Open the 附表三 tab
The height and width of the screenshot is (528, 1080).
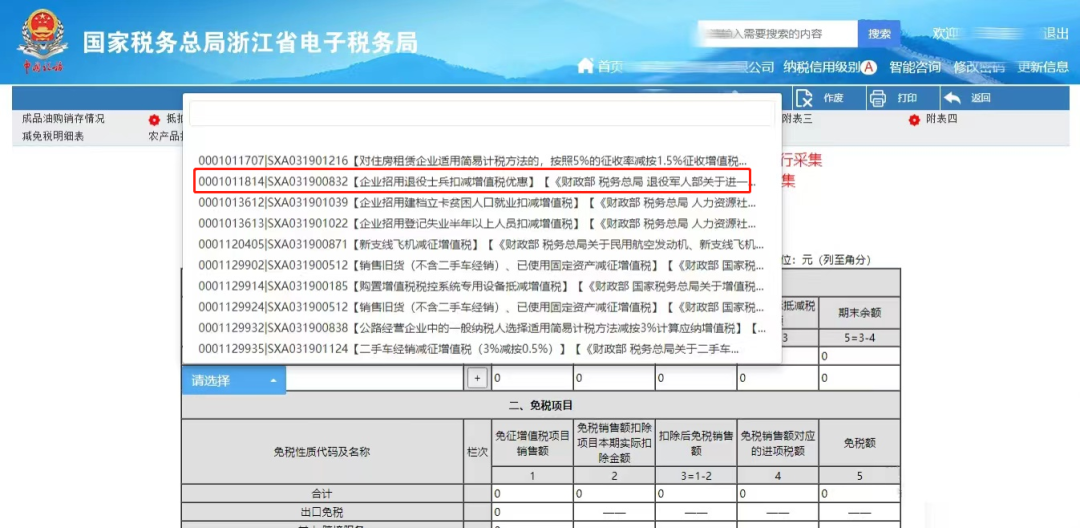[x=797, y=119]
